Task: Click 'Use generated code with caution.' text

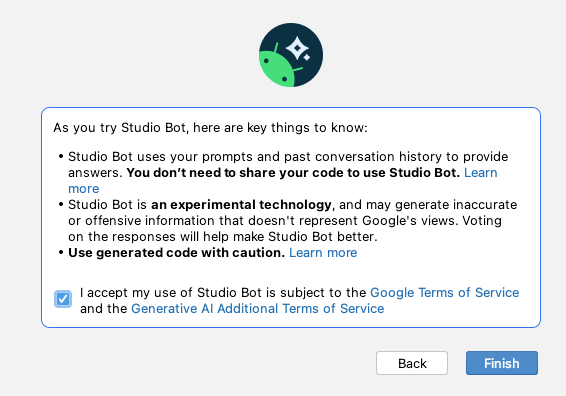Action: coord(177,253)
